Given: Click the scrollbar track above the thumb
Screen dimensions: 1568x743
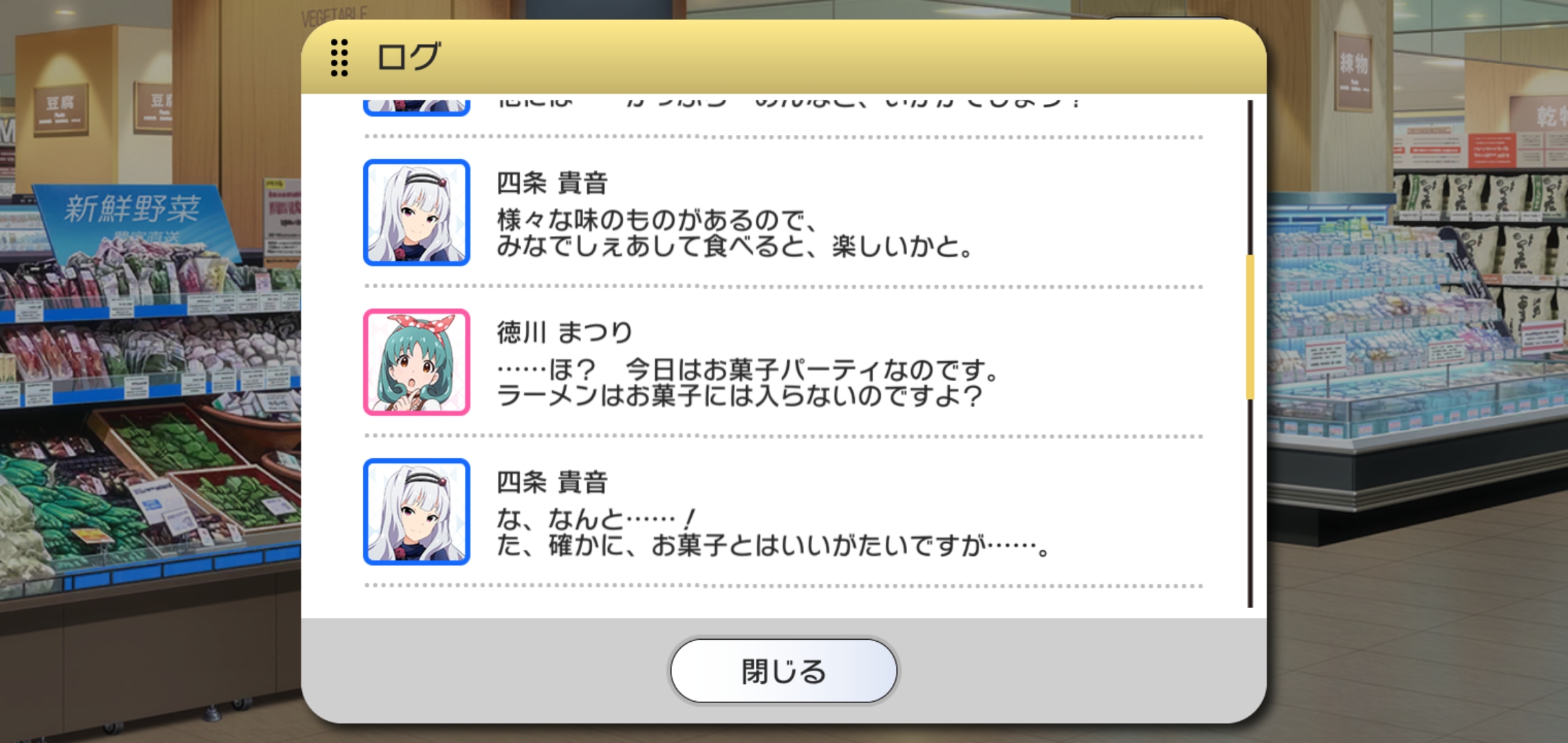Looking at the screenshot, I should click(x=1250, y=177).
